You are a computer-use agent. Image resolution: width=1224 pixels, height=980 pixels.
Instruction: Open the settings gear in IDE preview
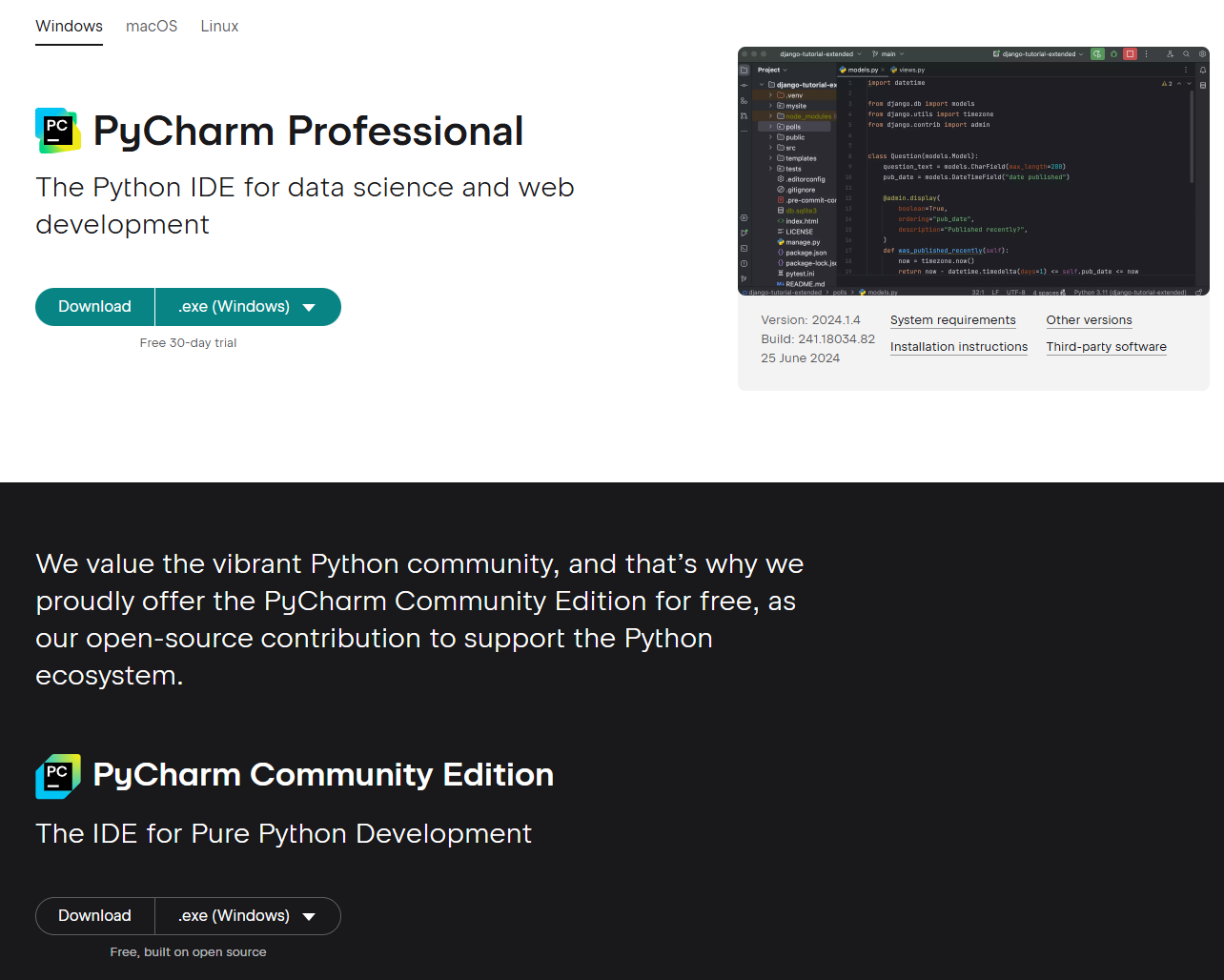1202,54
